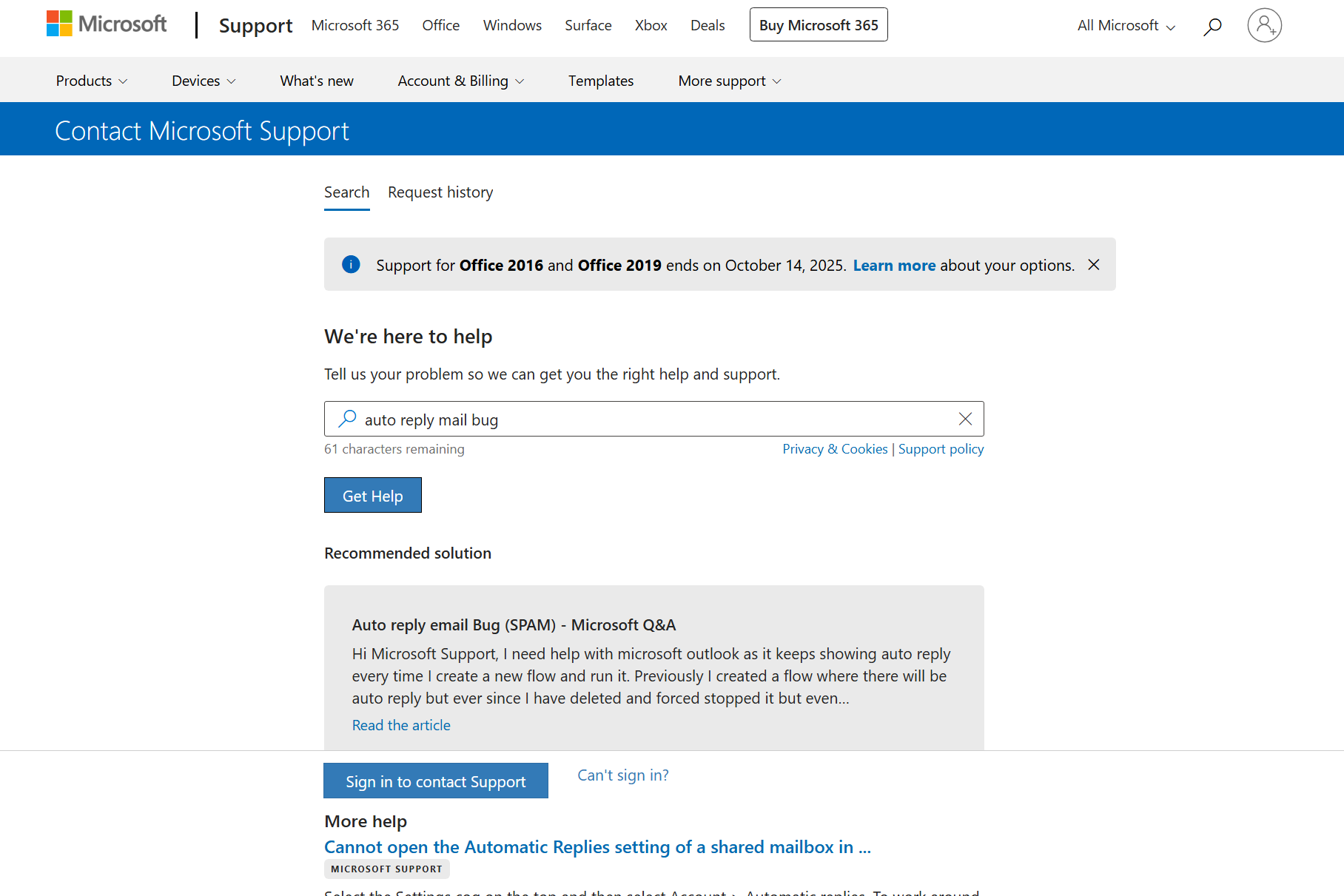Screen dimensions: 1344x896
Task: Click the account sign-in avatar icon
Action: [x=1265, y=25]
